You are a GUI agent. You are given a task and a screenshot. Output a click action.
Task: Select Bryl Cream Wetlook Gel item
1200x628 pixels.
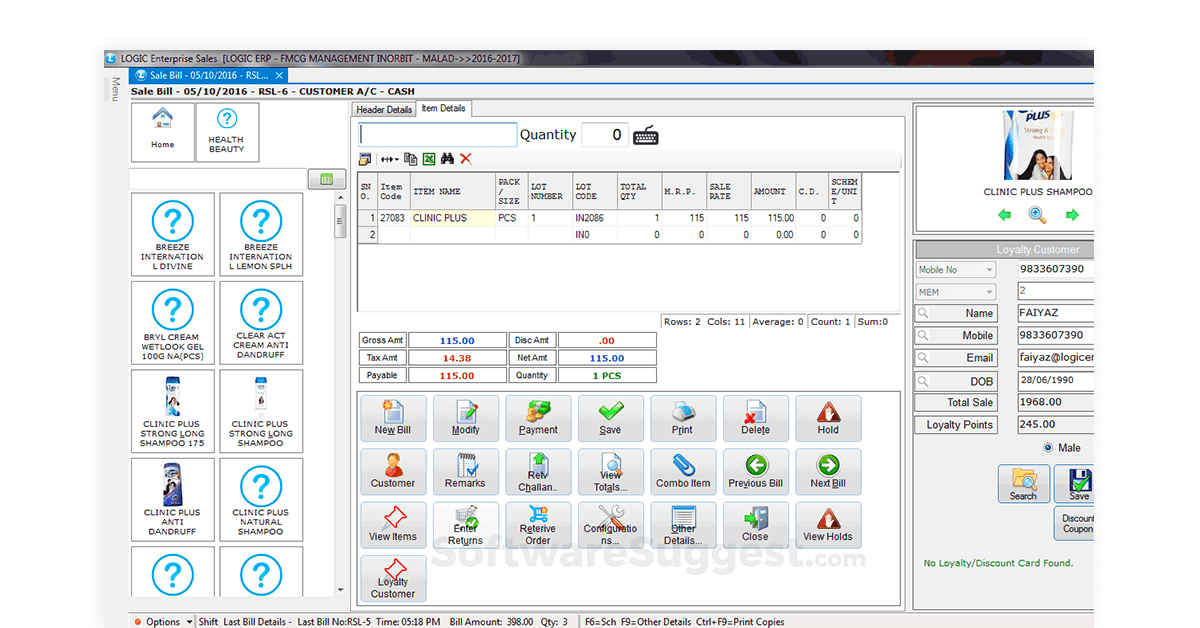pos(172,322)
